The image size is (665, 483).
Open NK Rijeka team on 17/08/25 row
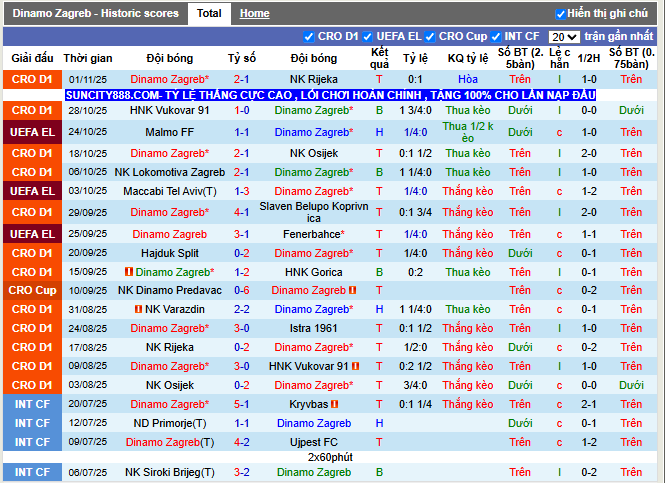click(170, 347)
